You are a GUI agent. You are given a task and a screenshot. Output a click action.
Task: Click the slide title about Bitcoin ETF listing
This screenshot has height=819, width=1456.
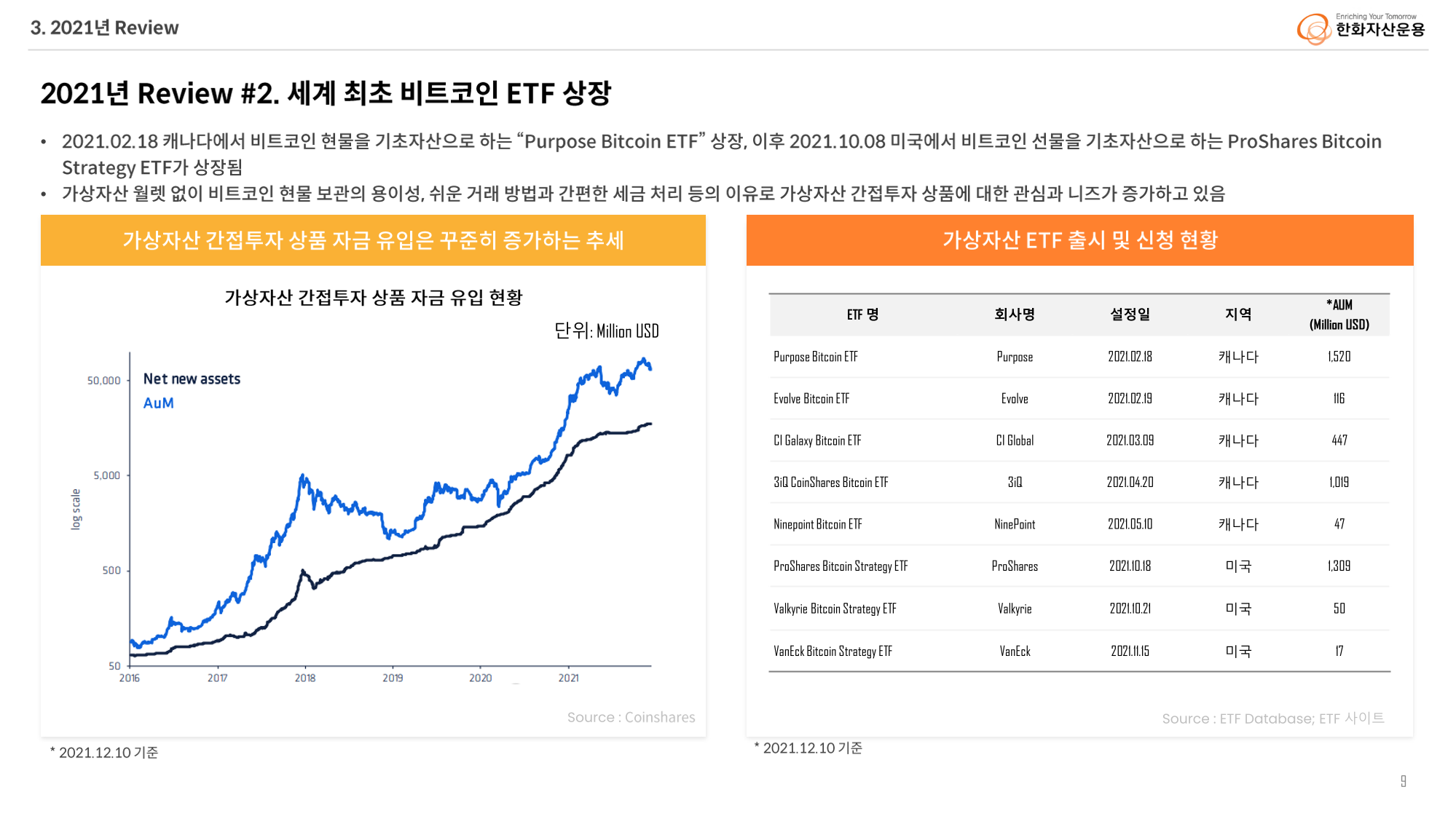click(x=326, y=93)
